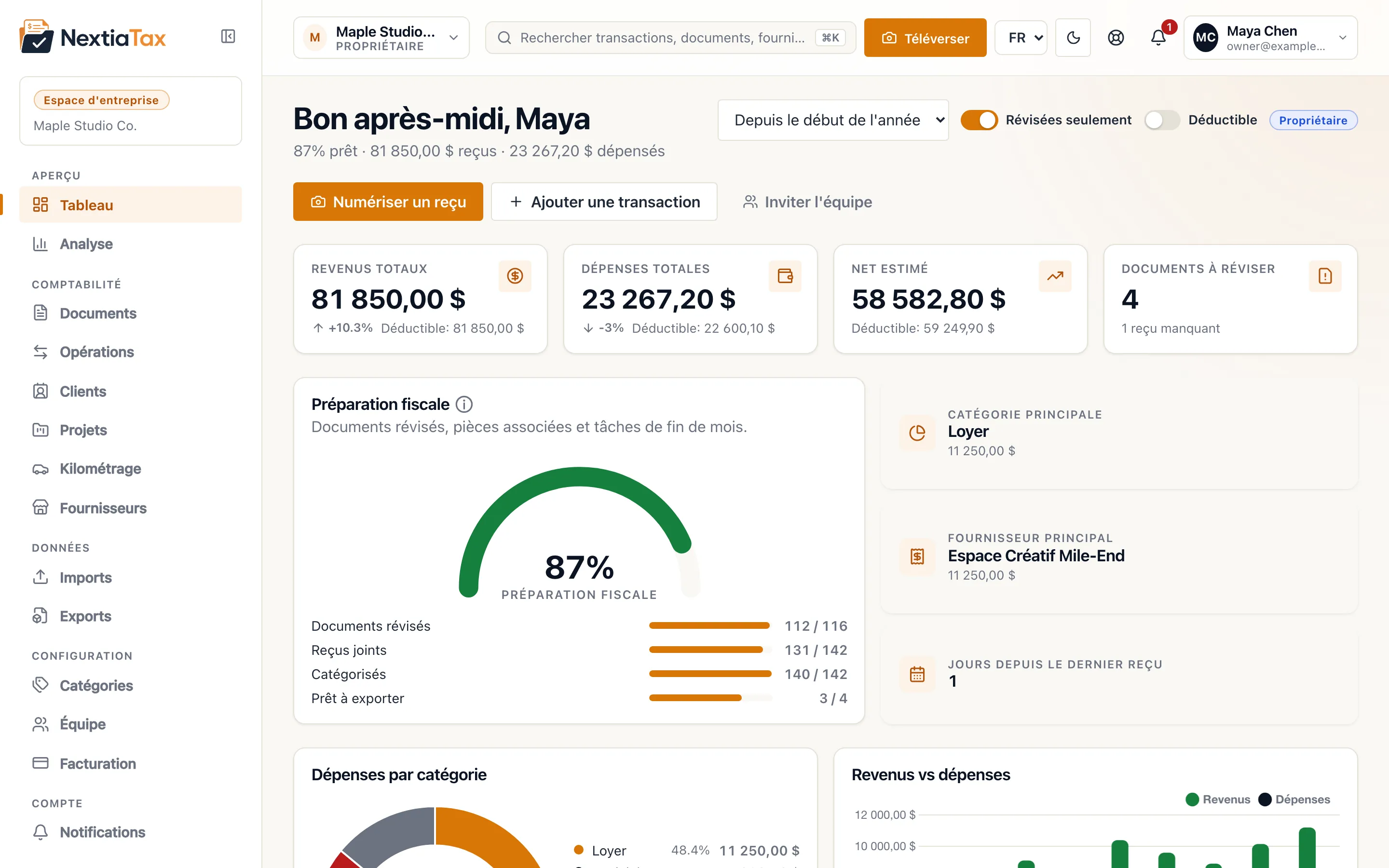Click the Documents révisés progress bar
This screenshot has width=1389, height=868.
point(710,626)
